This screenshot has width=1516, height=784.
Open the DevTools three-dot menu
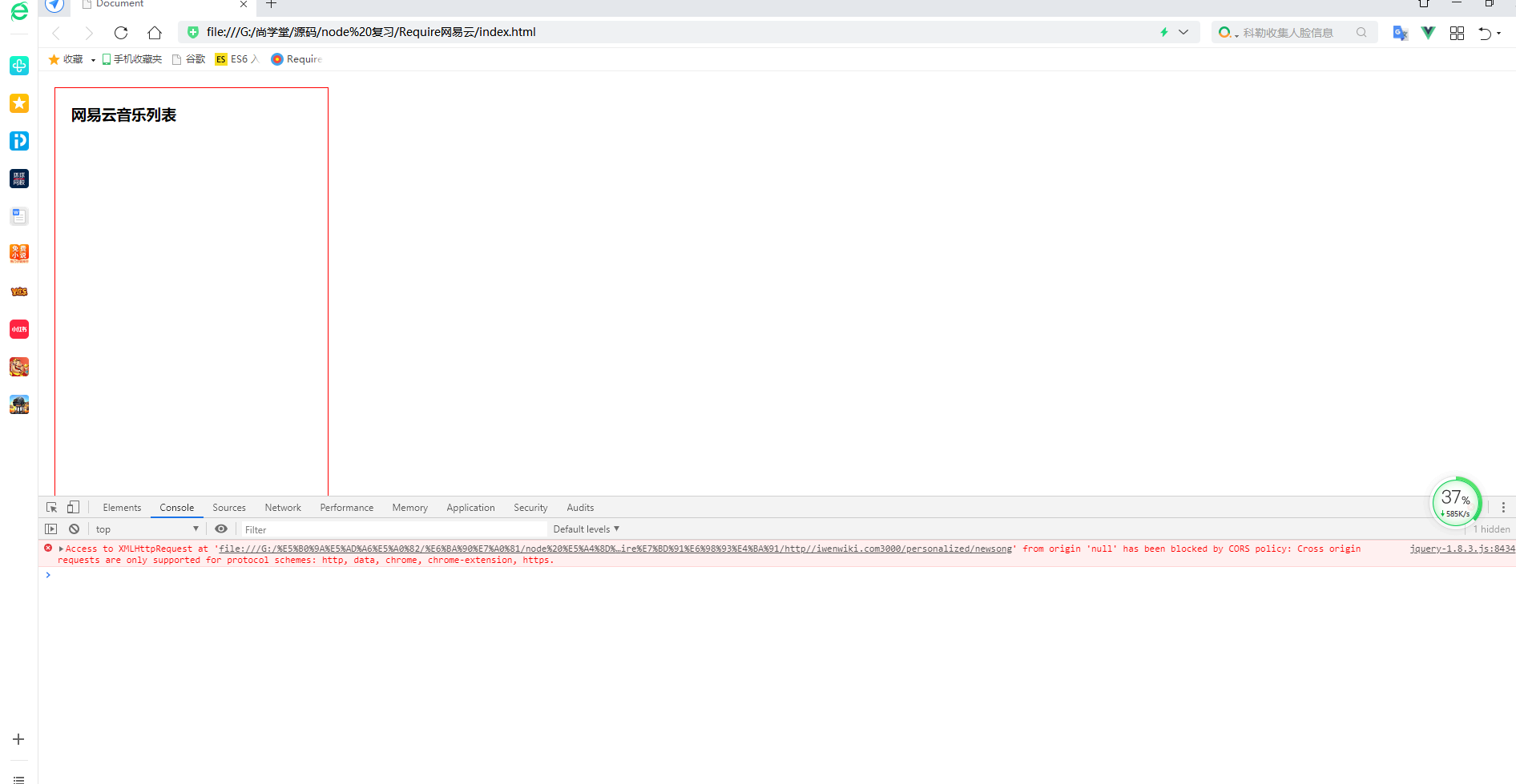[x=1503, y=508]
